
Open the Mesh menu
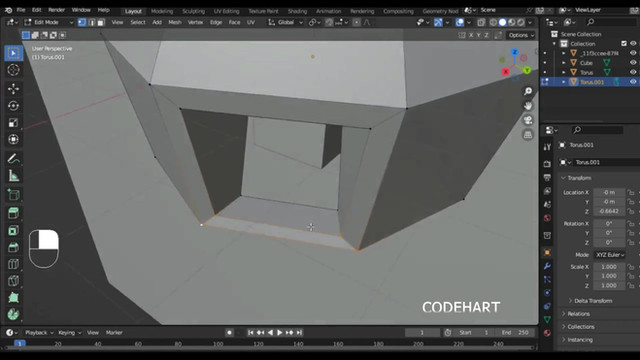click(175, 22)
